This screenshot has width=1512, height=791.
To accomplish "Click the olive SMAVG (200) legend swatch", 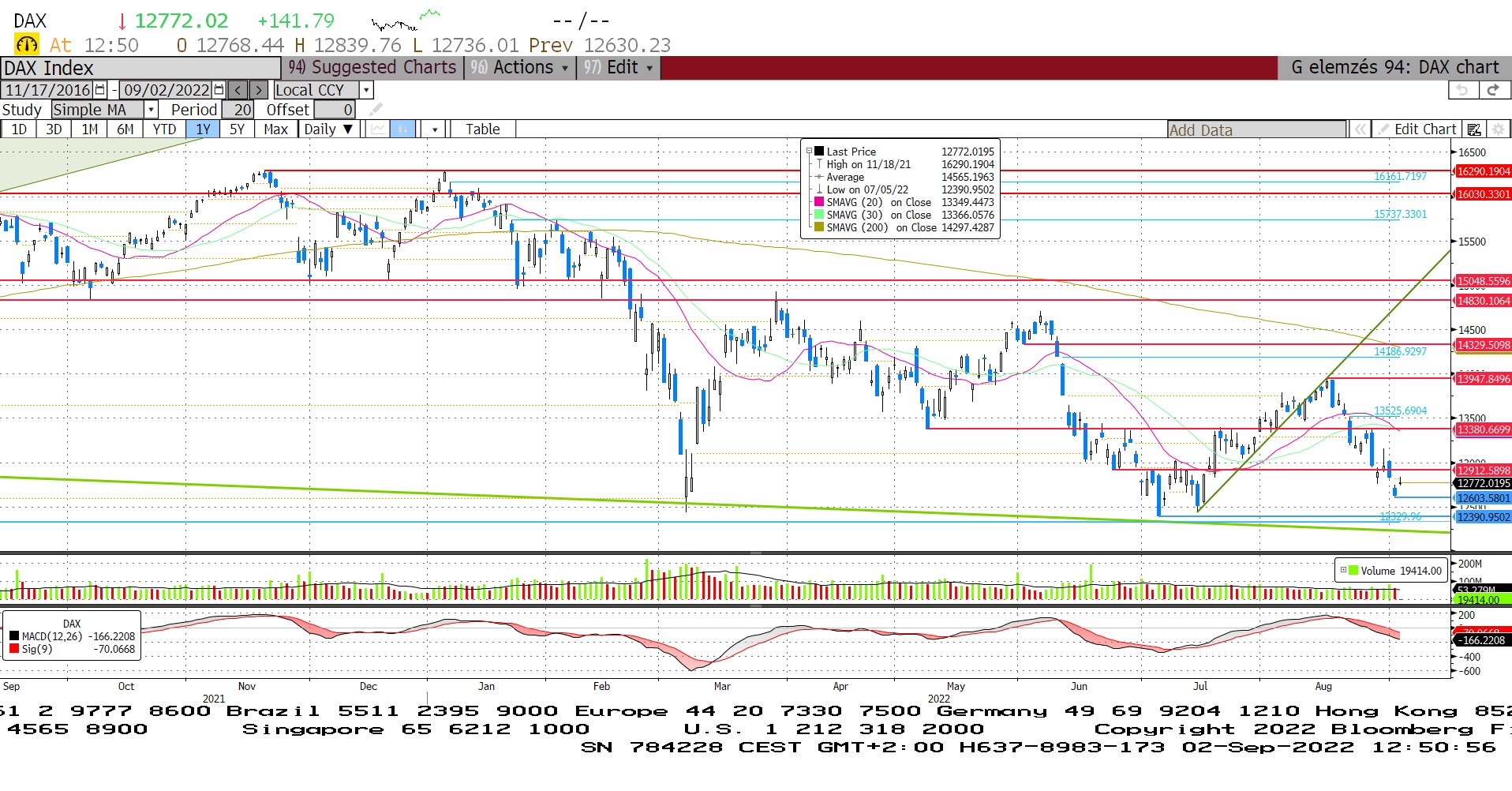I will [x=819, y=227].
